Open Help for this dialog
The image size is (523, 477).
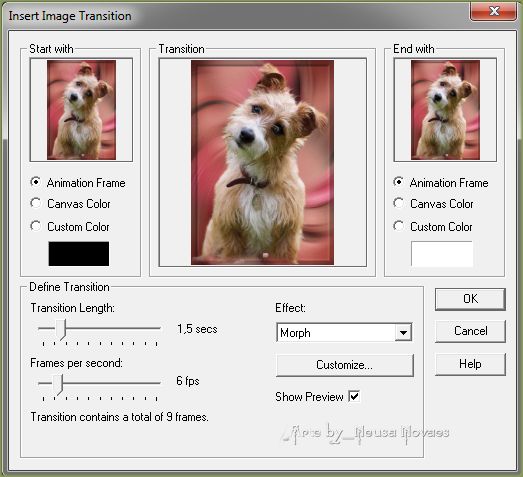470,364
